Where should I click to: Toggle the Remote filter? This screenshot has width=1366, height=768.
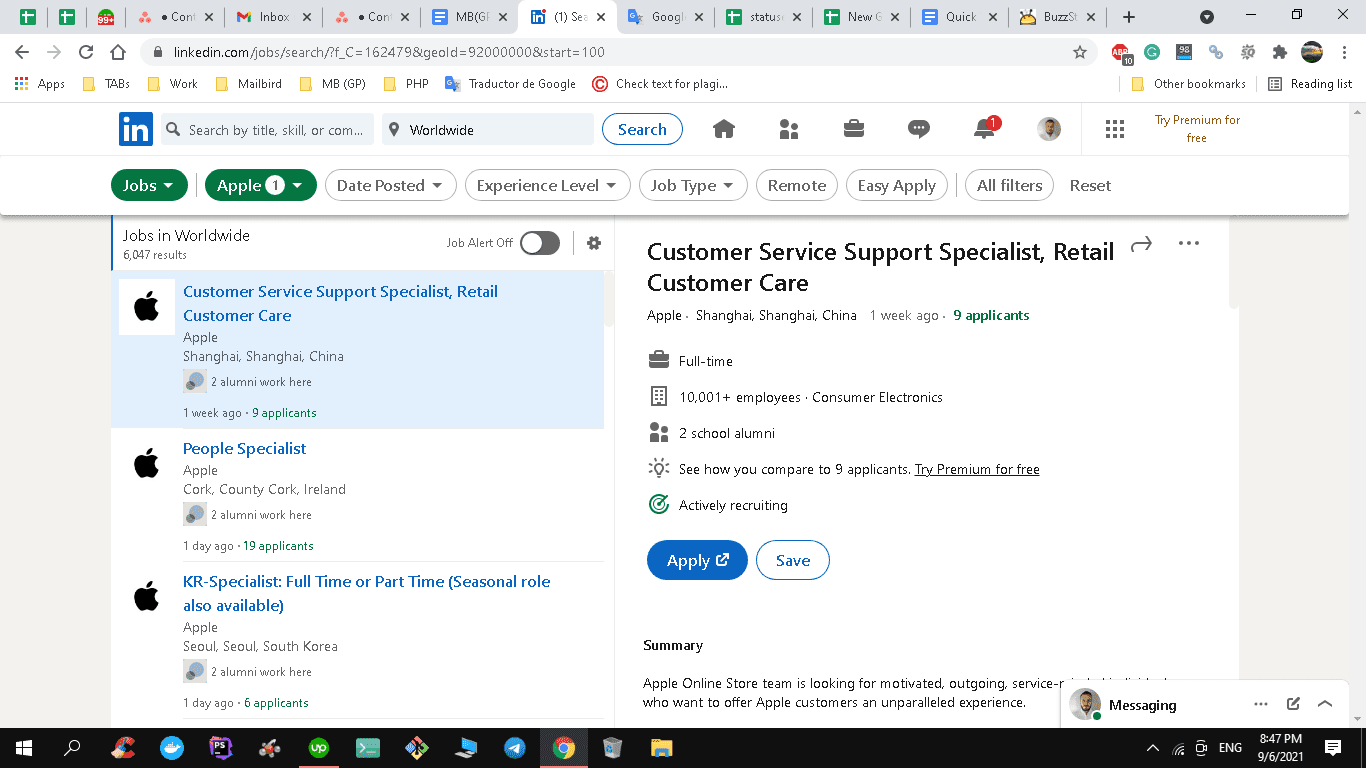[x=797, y=185]
